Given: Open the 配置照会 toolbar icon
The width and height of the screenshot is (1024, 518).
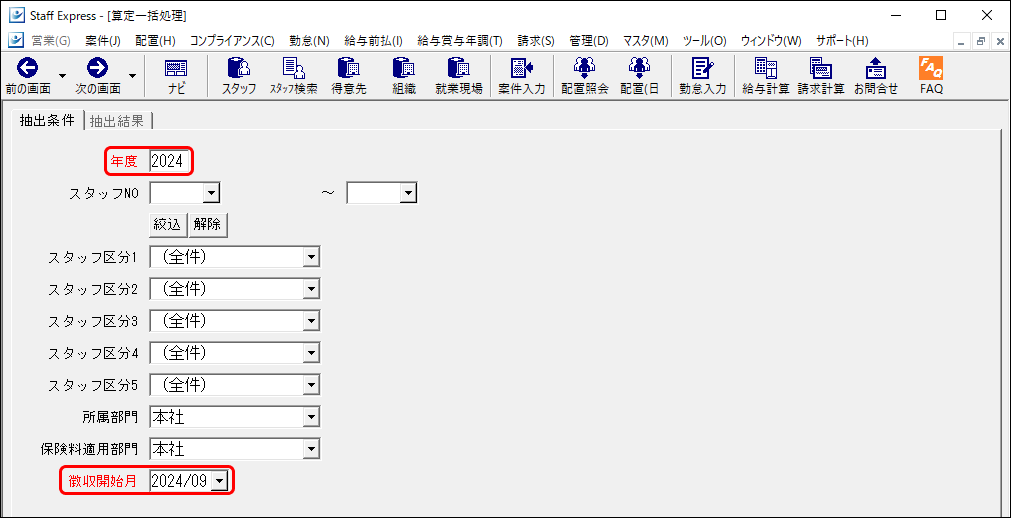Looking at the screenshot, I should [584, 75].
